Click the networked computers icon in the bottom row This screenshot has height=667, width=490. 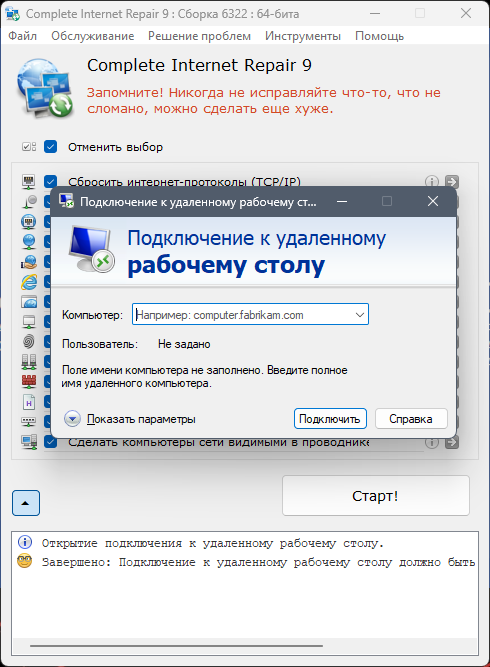(x=28, y=442)
